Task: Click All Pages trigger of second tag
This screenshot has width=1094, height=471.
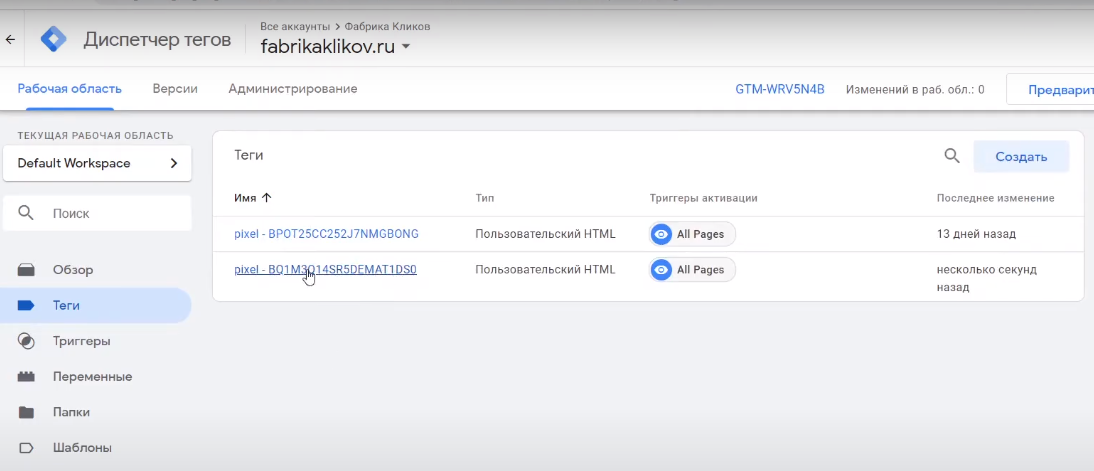Action: [692, 270]
